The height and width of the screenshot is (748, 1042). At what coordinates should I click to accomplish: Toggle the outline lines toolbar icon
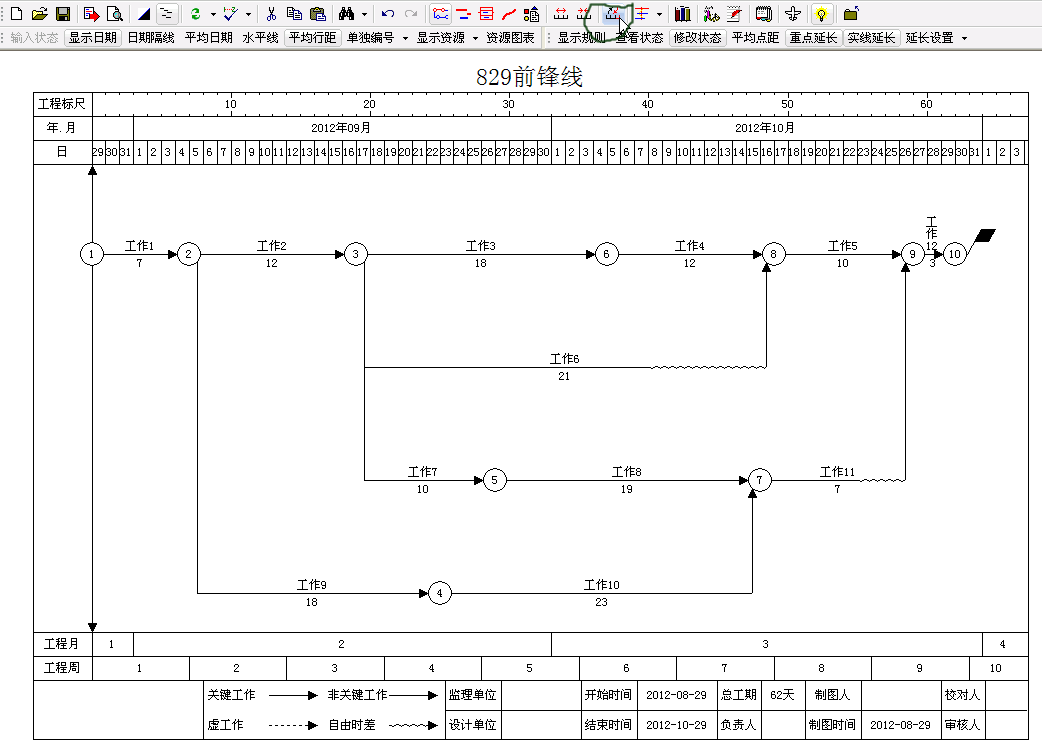click(x=166, y=13)
